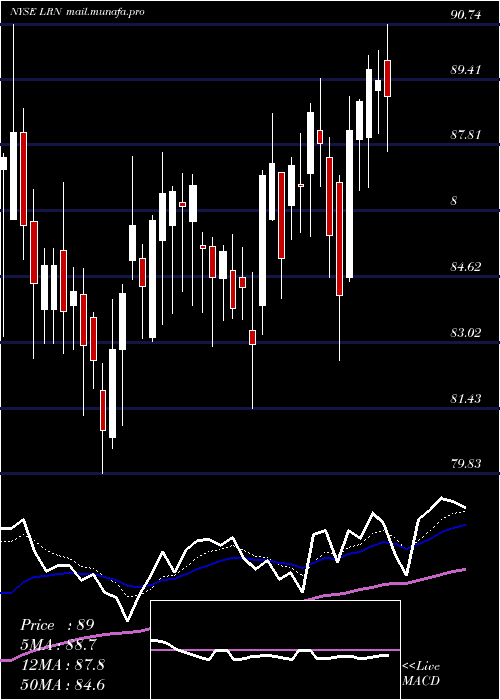Click the lowest red candlestick near 81.43
The width and height of the screenshot is (500, 700).
(103, 410)
